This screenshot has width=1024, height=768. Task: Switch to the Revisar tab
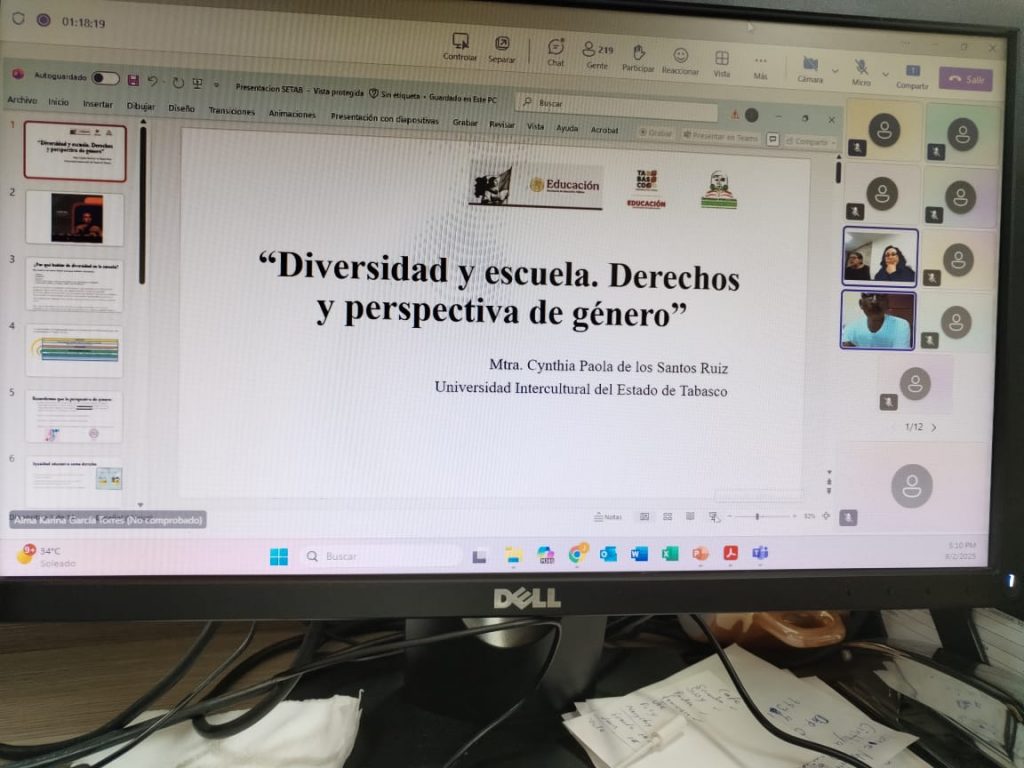pos(502,124)
